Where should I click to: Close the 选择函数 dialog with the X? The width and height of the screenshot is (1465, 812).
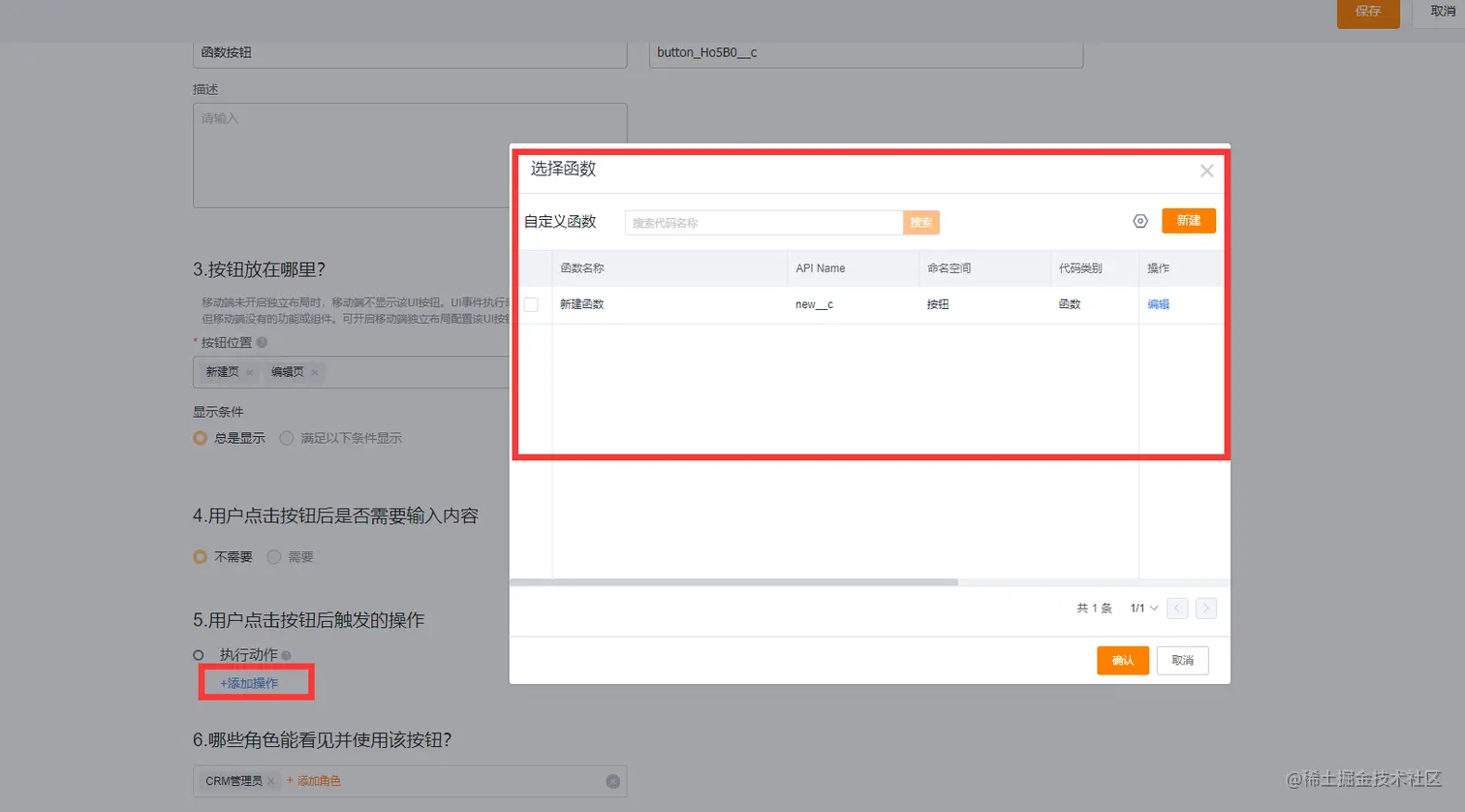[1206, 171]
